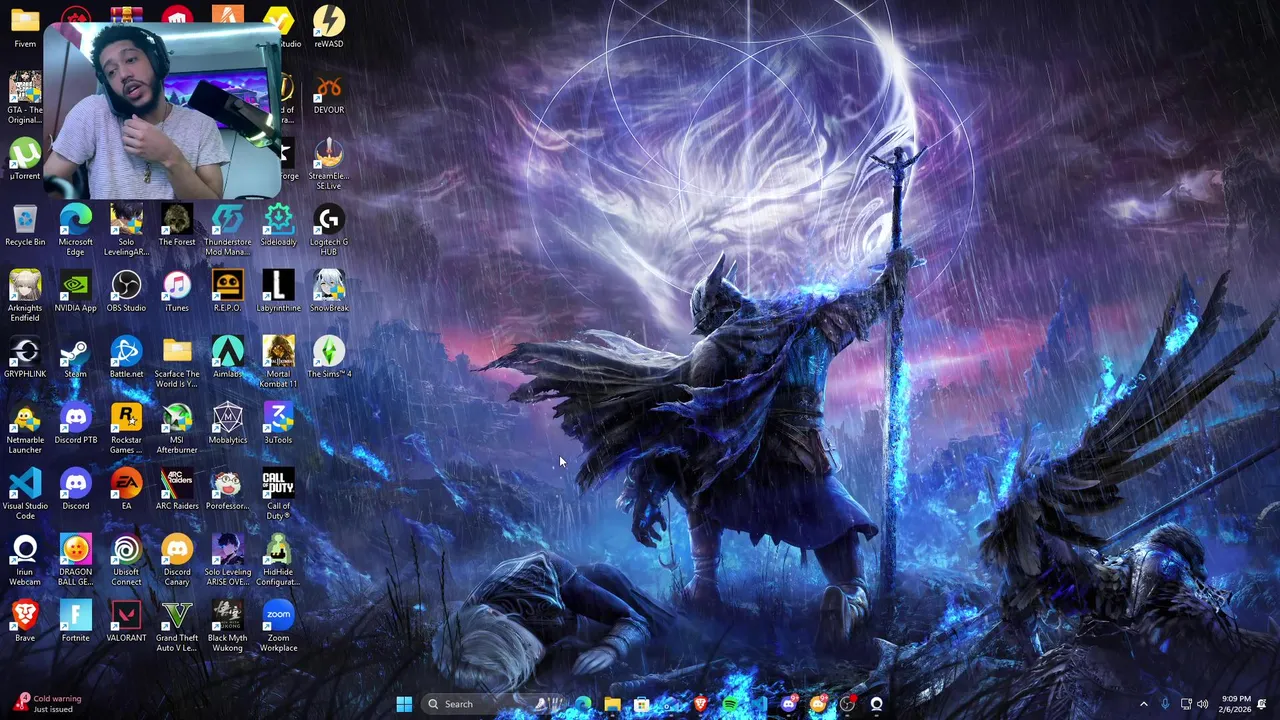
Task: Open Battle.net desktop shortcut
Action: [126, 357]
